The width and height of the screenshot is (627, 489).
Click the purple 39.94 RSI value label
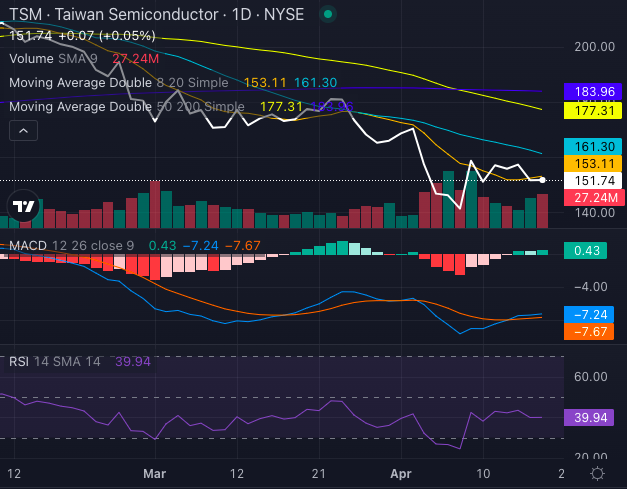(x=594, y=416)
